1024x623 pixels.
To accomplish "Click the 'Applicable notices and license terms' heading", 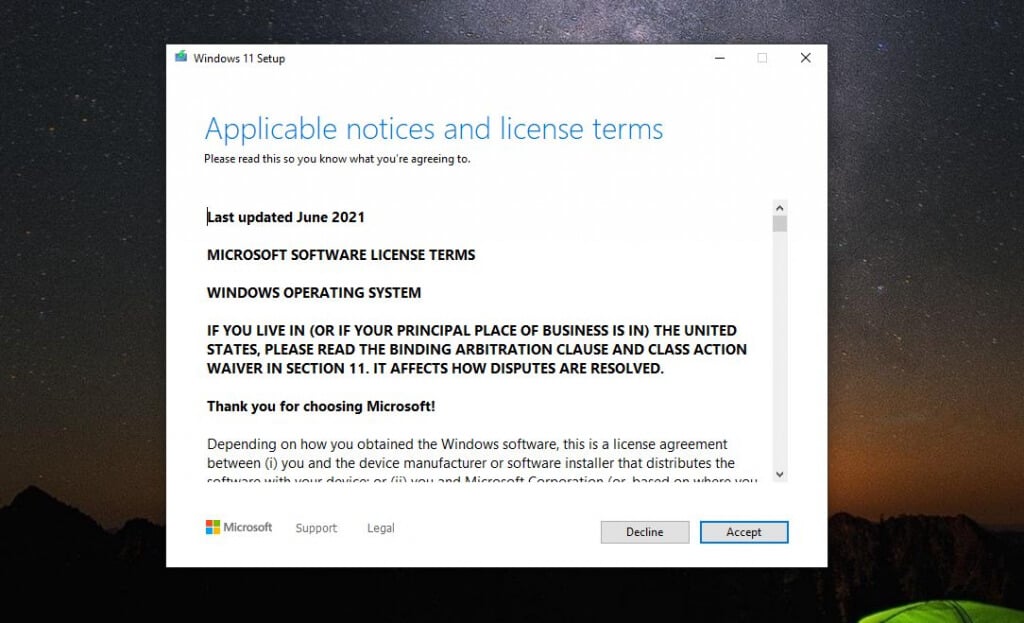I will 434,129.
